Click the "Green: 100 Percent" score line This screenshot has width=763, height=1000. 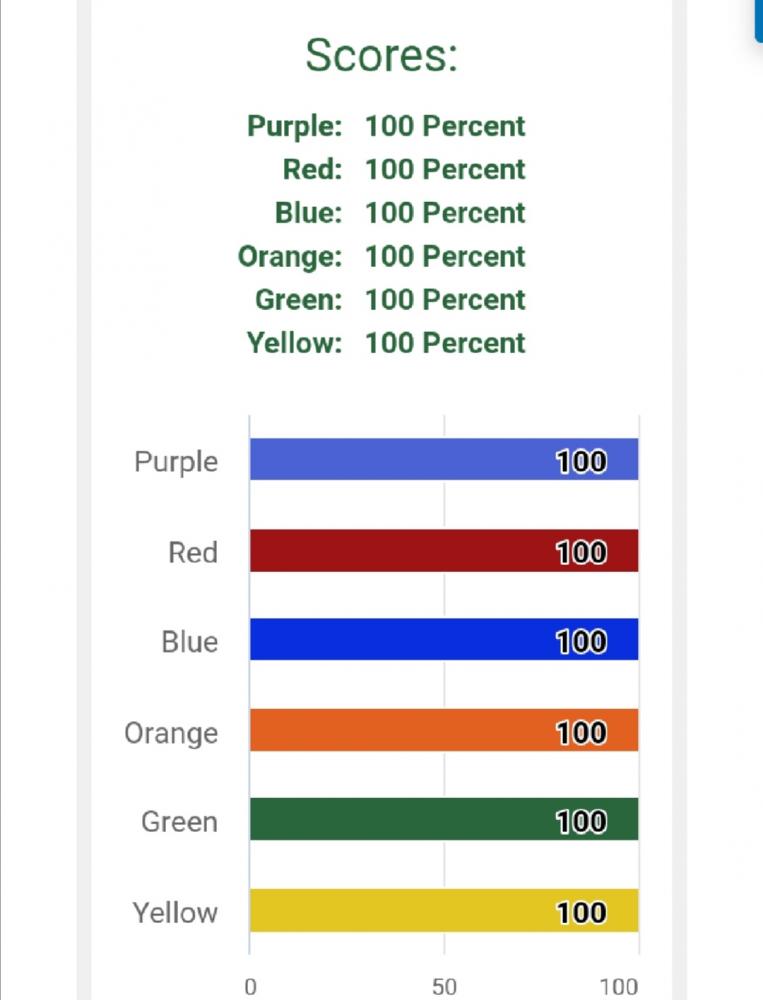[x=390, y=299]
